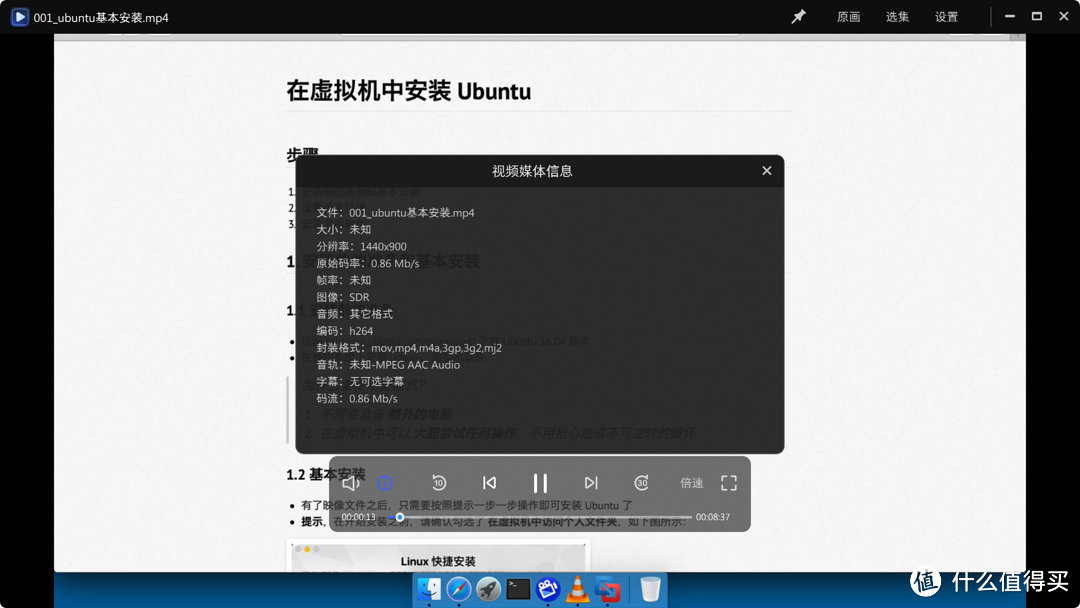This screenshot has height=608, width=1080.
Task: Open the 倍速 playback speed options
Action: click(692, 483)
